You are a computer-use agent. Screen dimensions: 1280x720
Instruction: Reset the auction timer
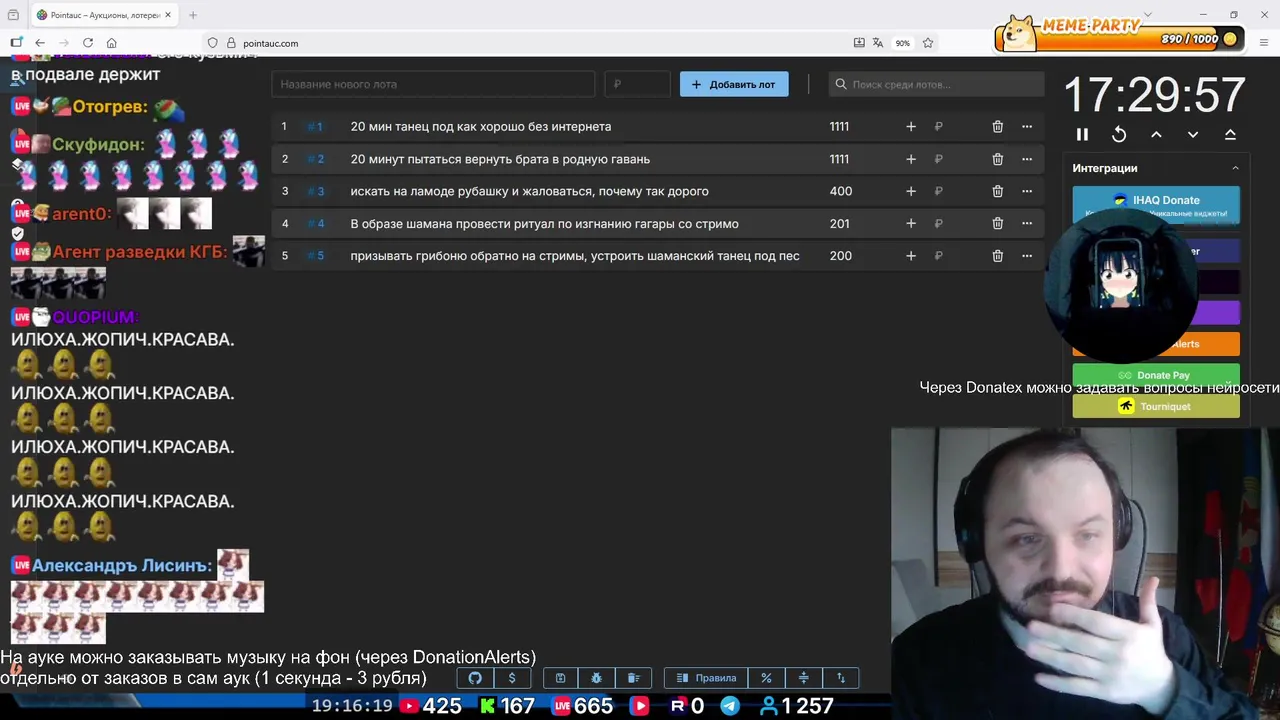click(x=1119, y=134)
